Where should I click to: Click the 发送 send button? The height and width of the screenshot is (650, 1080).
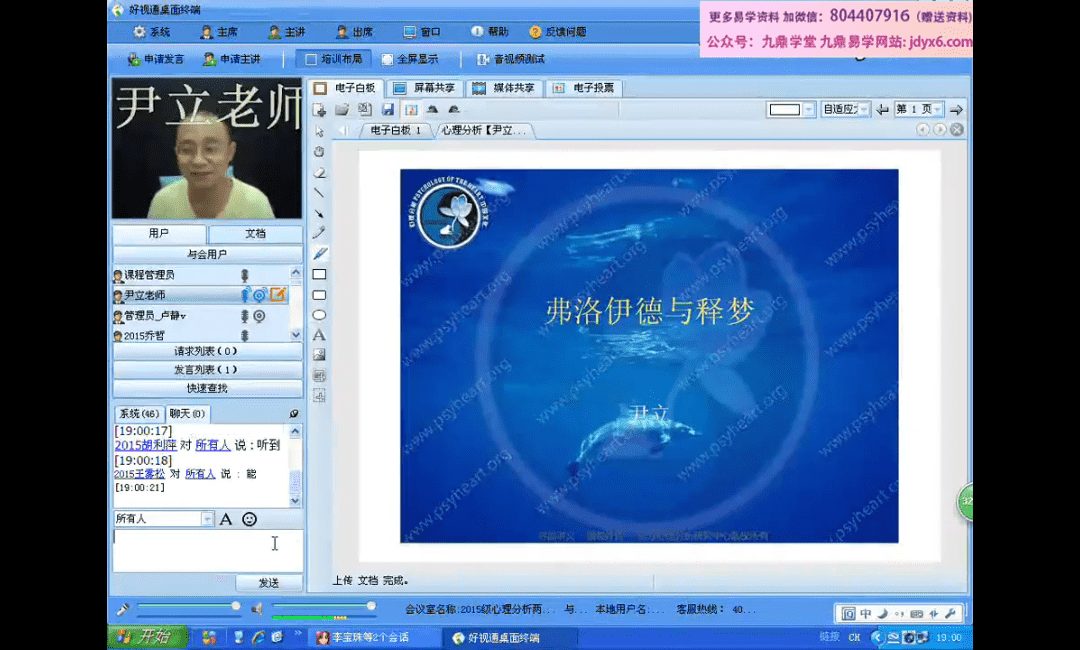click(x=268, y=582)
